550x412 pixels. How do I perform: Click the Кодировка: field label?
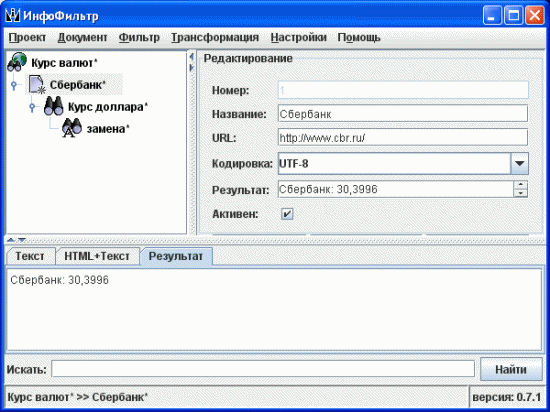click(242, 163)
